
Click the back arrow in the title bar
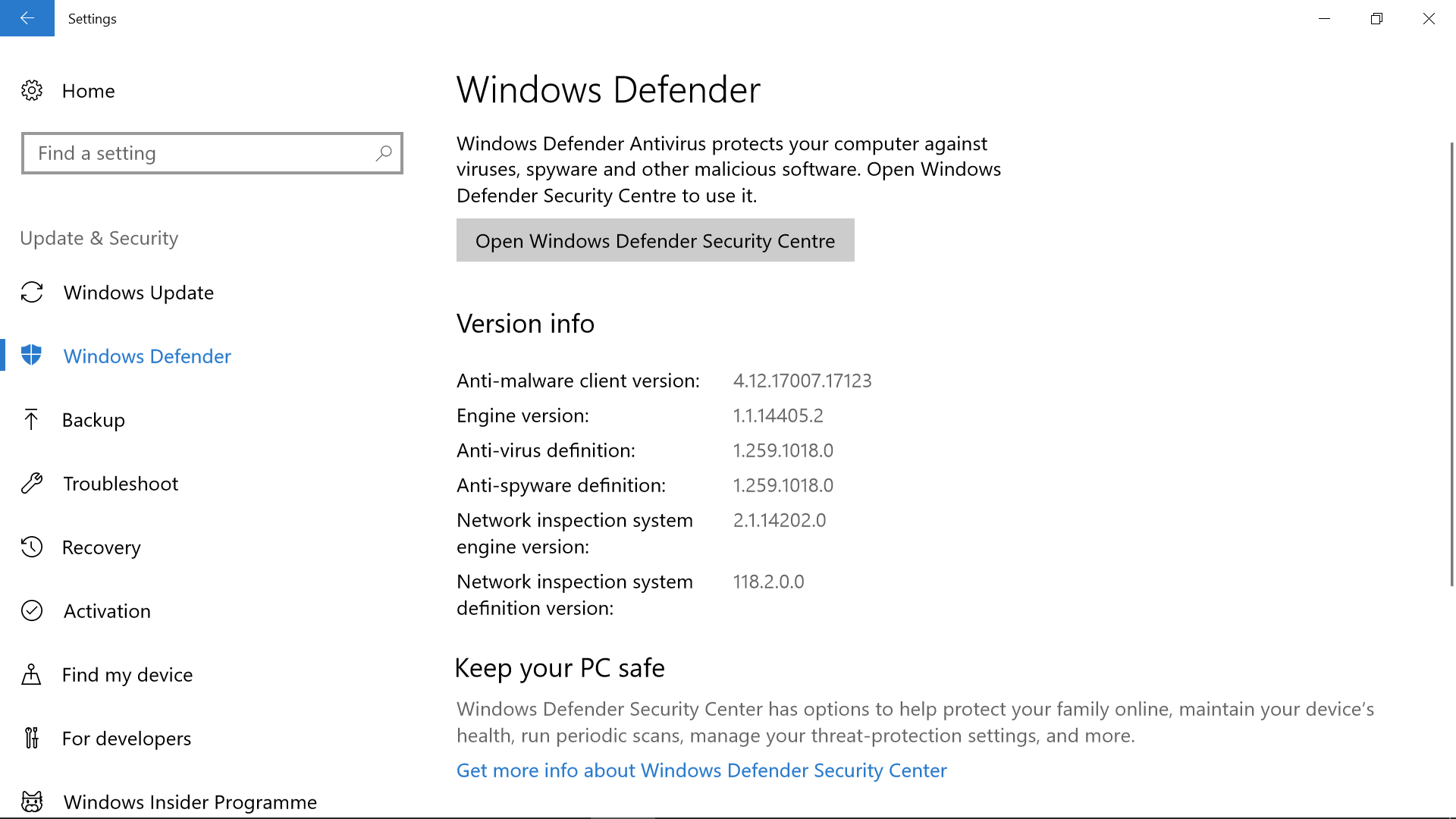[x=27, y=18]
